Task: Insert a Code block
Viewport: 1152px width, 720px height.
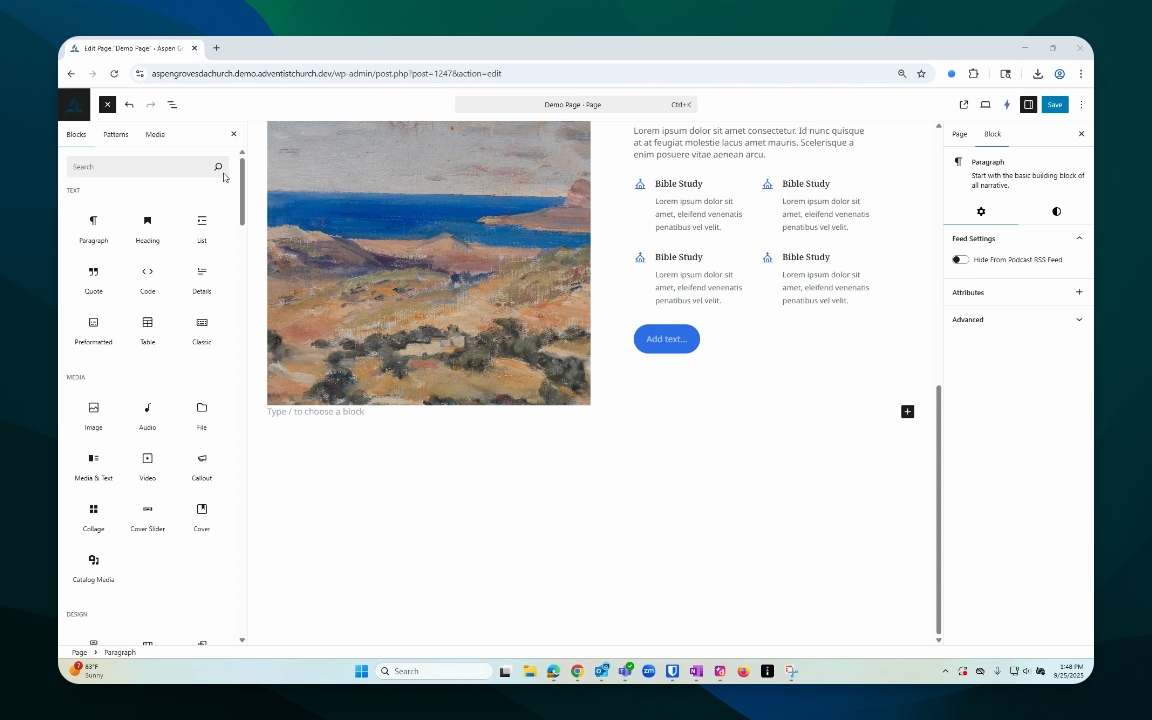Action: click(x=147, y=279)
